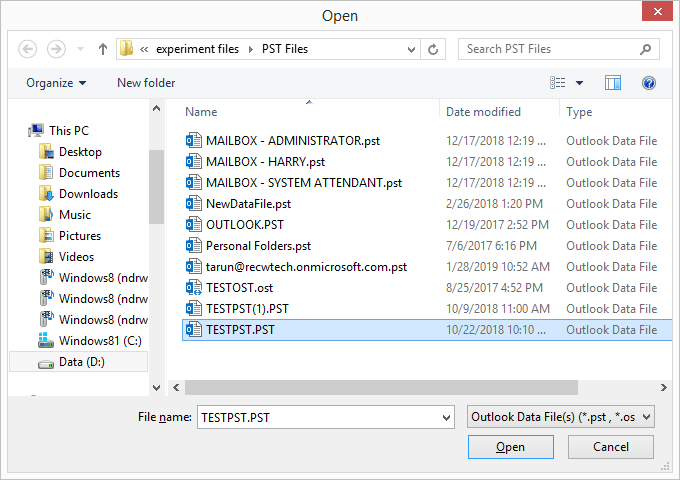Click the Videos folder icon
This screenshot has height=480, width=680.
point(46,257)
